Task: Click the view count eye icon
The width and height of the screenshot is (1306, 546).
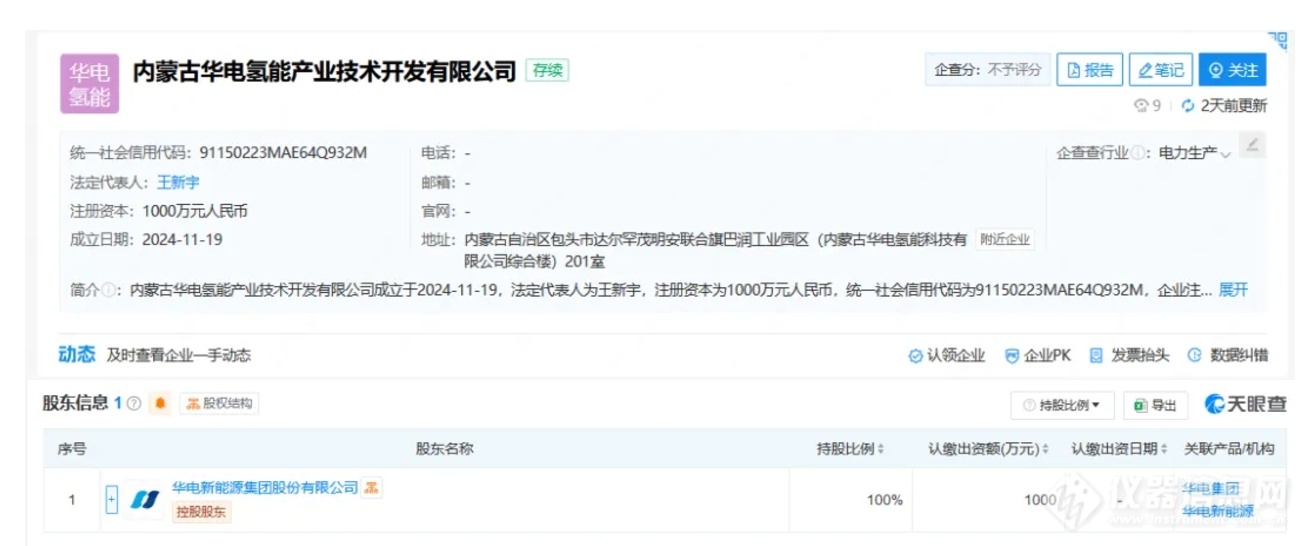Action: [1141, 106]
